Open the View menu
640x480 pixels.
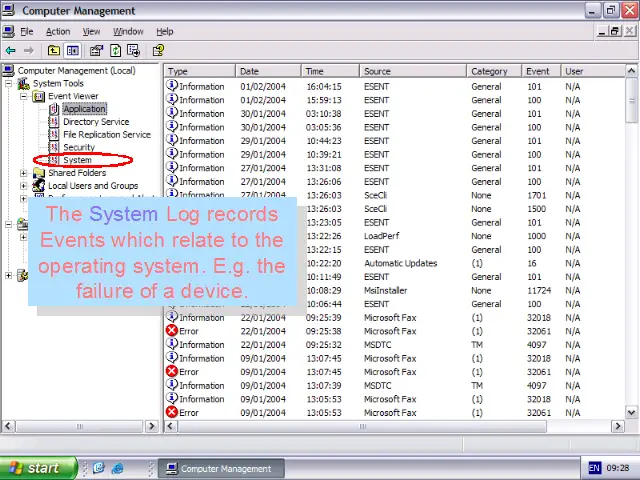(91, 31)
